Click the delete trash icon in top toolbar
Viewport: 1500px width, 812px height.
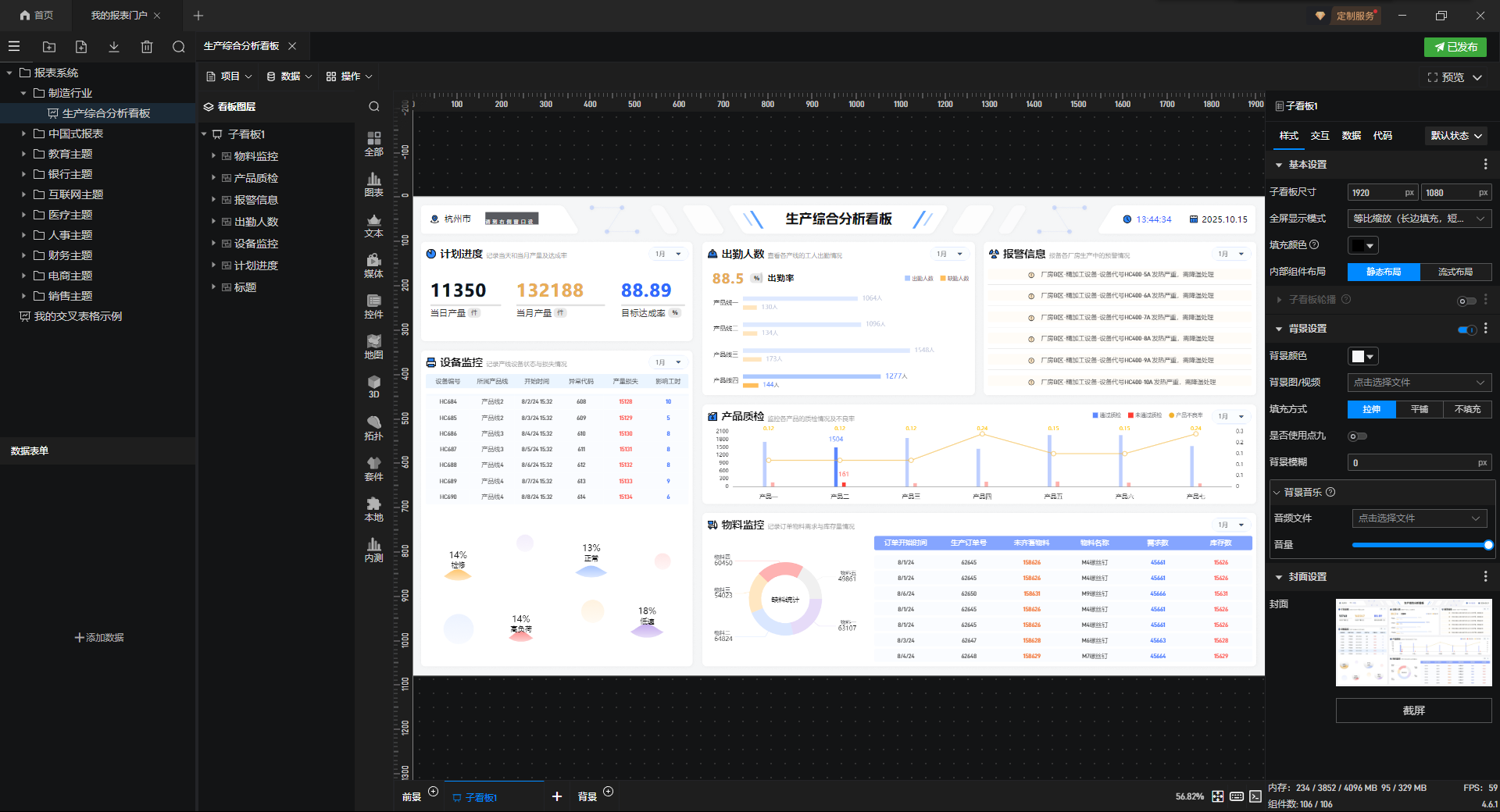pyautogui.click(x=146, y=47)
